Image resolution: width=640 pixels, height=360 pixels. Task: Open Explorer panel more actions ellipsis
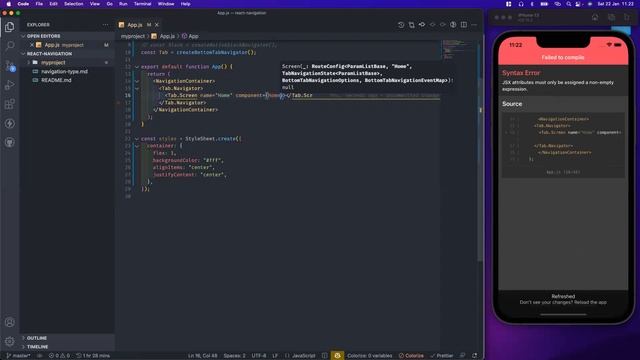[x=106, y=25]
